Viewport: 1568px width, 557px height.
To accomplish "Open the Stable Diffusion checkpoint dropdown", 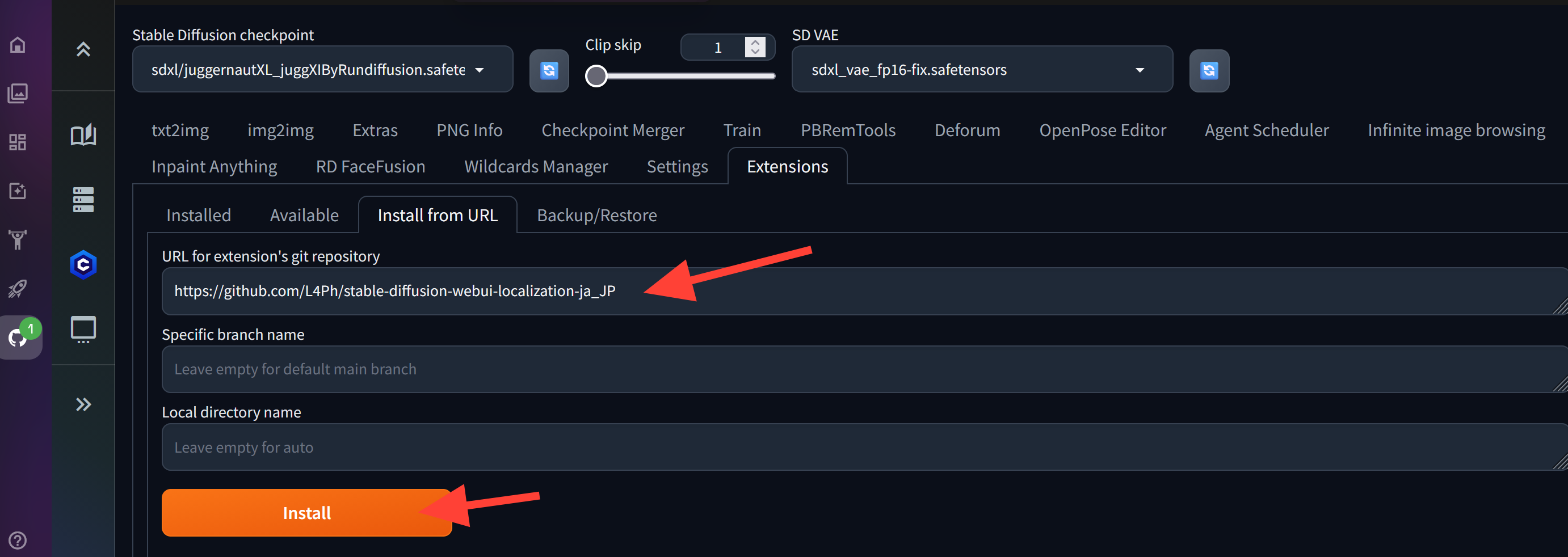I will point(322,69).
